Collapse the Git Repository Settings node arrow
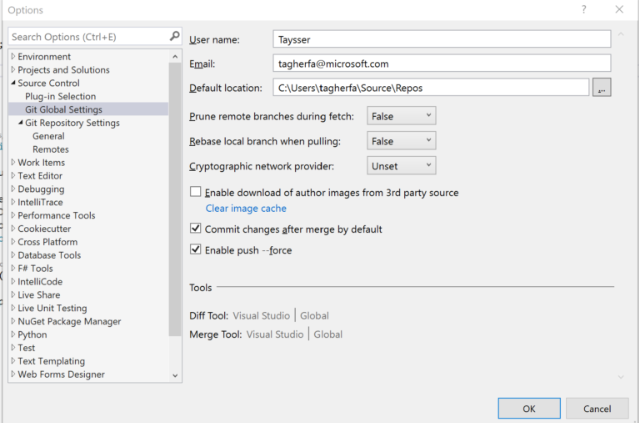639x423 pixels. (x=20, y=122)
